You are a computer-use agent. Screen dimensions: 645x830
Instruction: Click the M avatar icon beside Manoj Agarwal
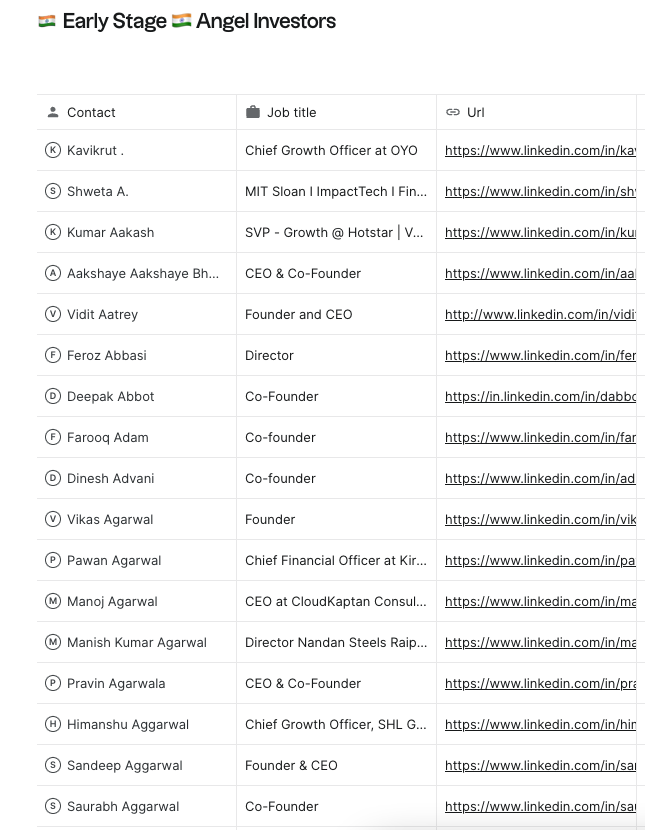pos(53,602)
